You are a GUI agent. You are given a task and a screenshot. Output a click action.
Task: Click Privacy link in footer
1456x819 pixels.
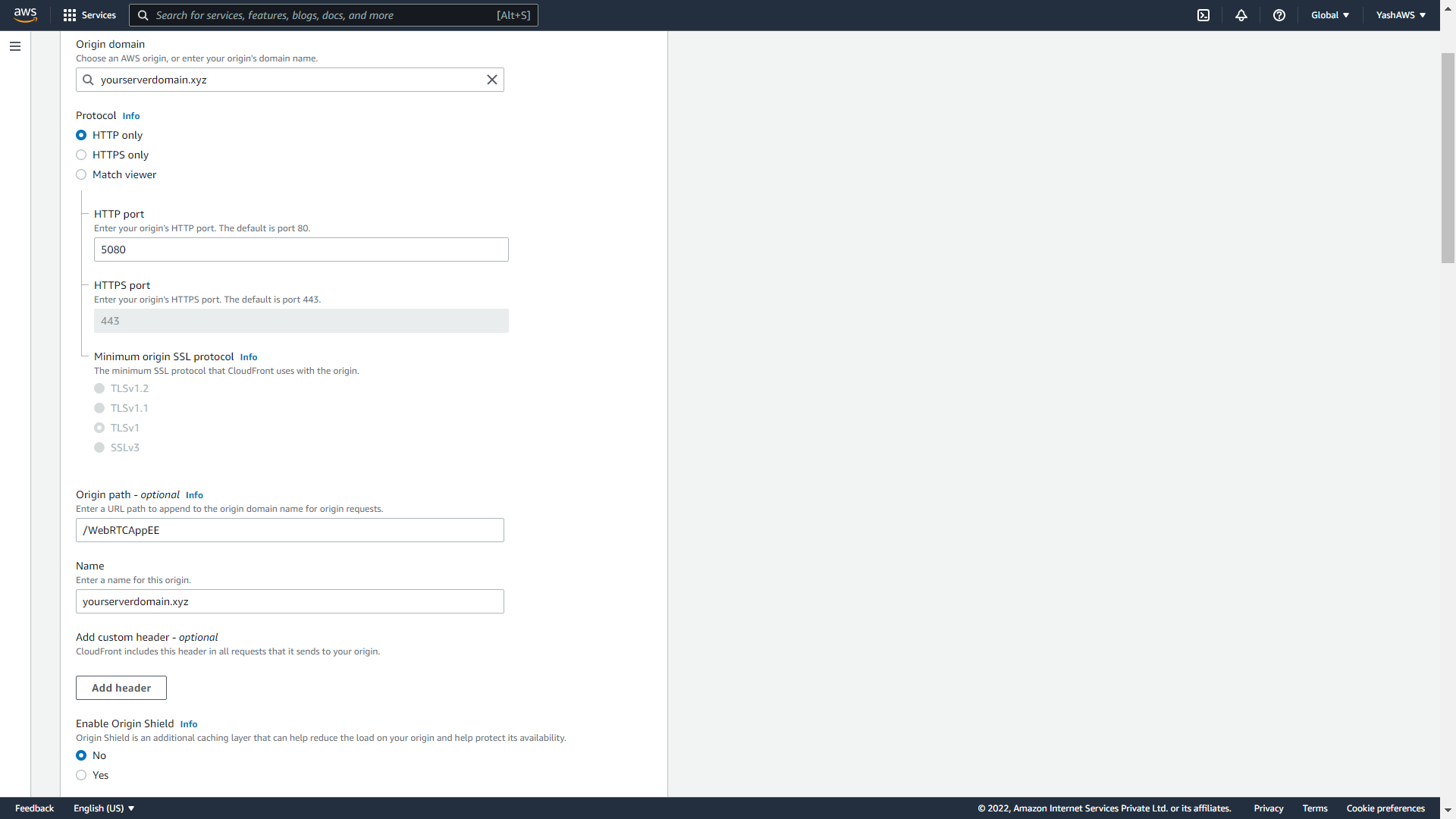[1269, 808]
